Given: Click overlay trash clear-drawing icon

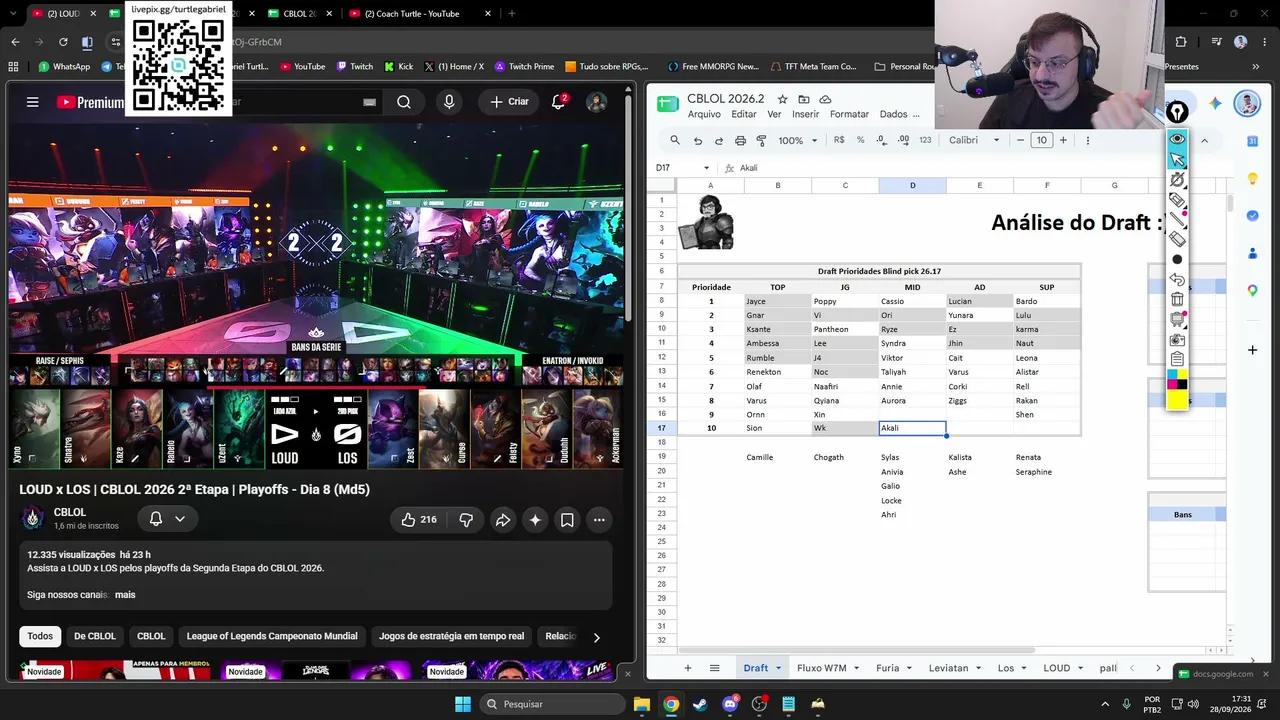Looking at the screenshot, I should point(1177,299).
